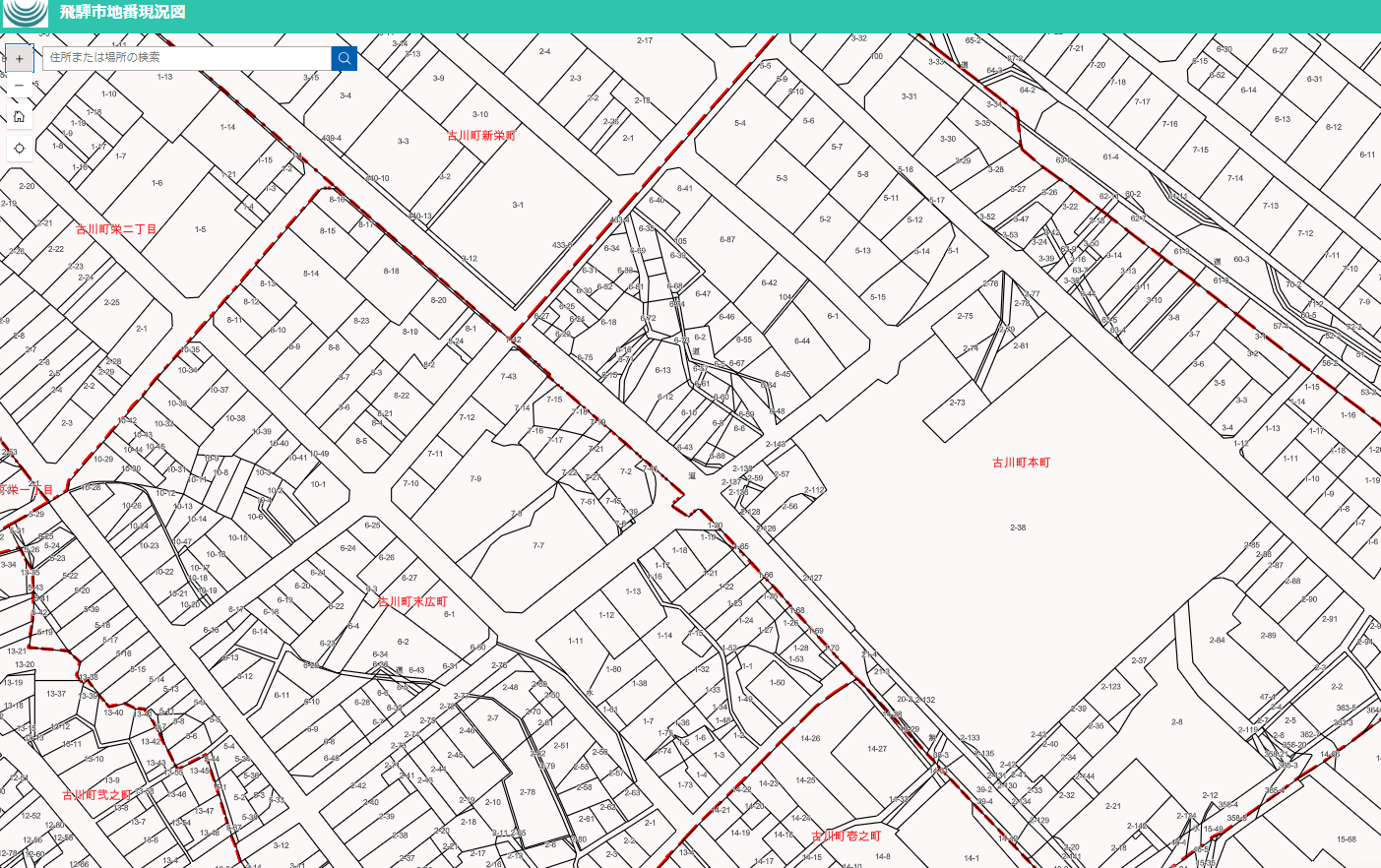Click land parcel 6-87

[x=727, y=239]
